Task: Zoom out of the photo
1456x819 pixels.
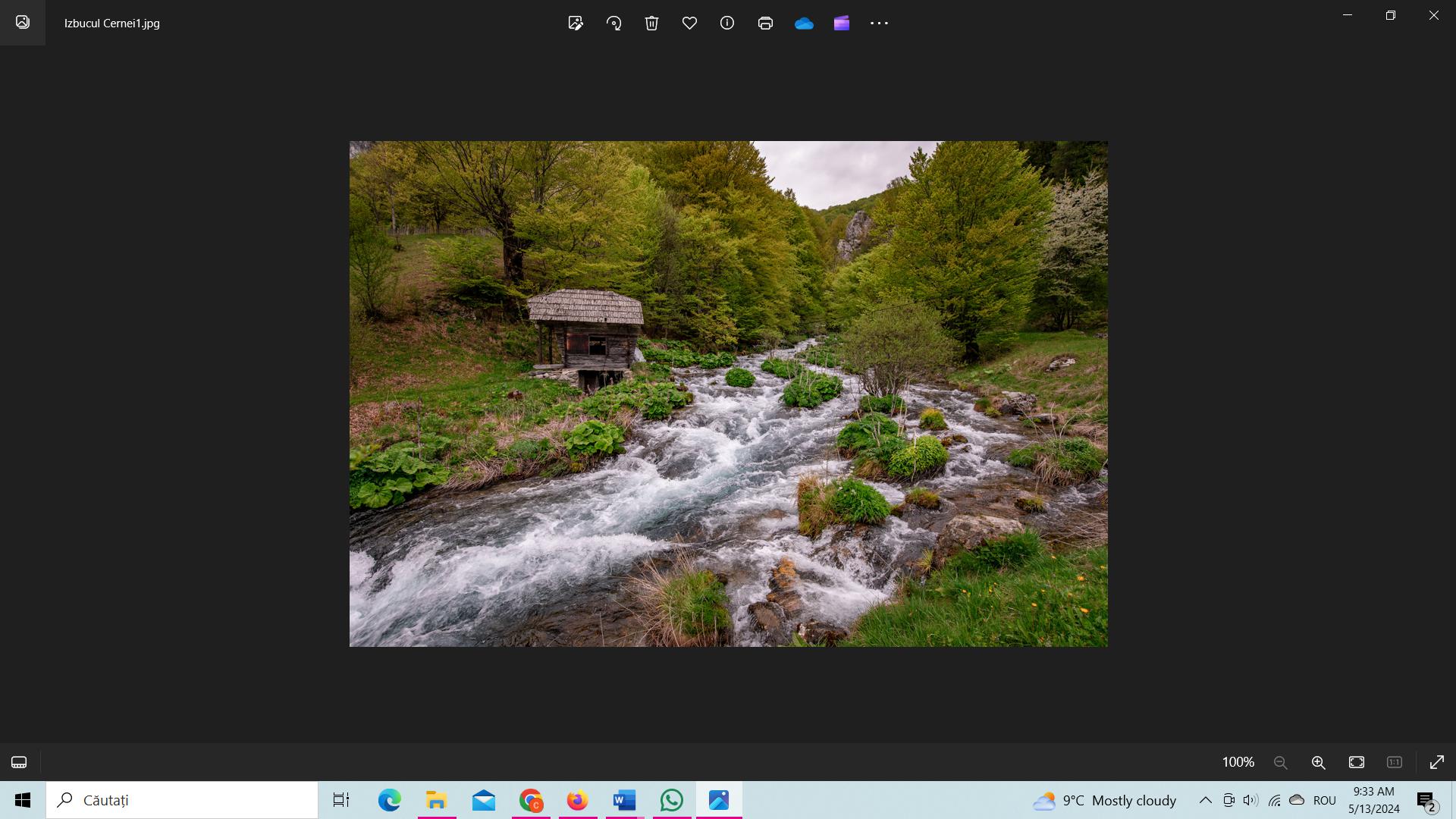Action: tap(1281, 762)
